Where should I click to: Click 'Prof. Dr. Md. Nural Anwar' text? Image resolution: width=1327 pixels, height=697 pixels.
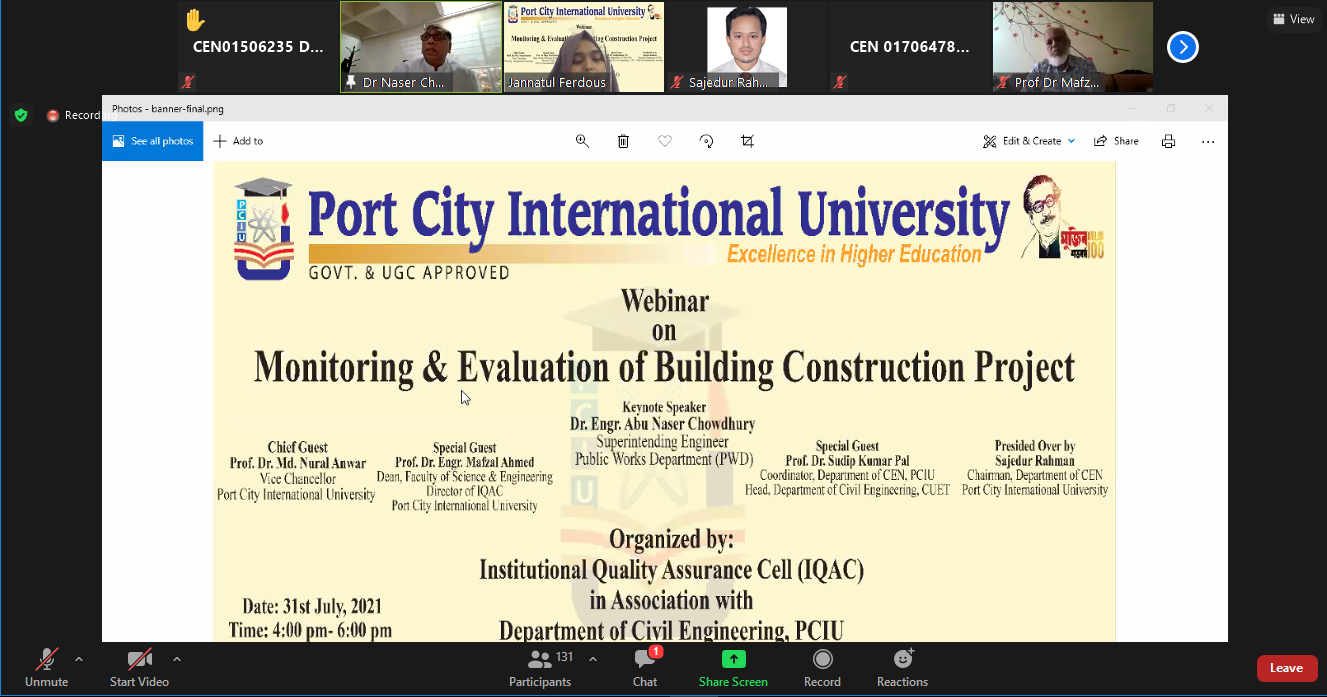pos(298,463)
